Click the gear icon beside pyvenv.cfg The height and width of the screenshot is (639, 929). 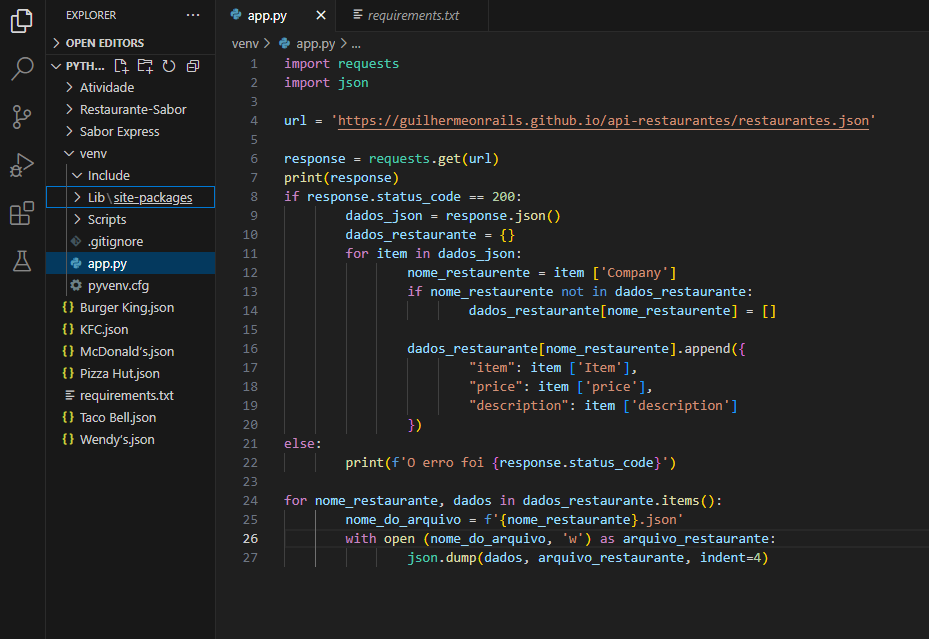point(76,285)
